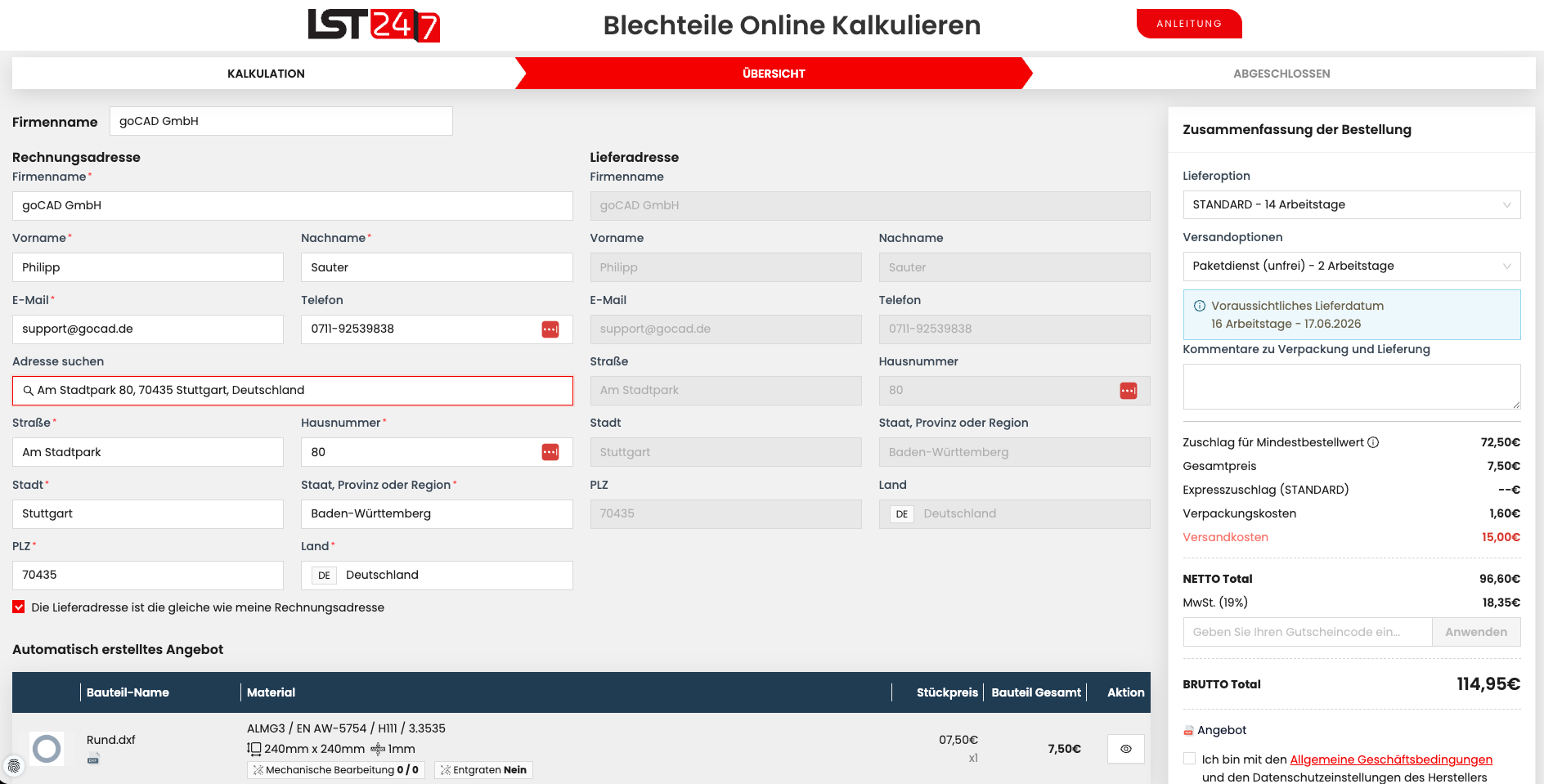Click the Angebot download link

tap(1222, 730)
